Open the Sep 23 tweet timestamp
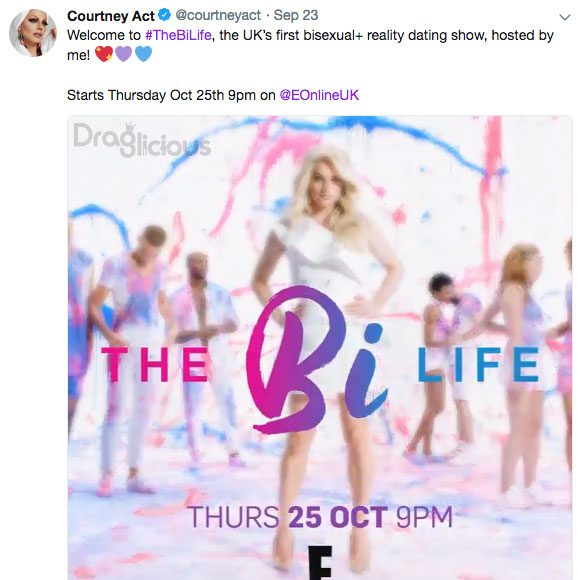This screenshot has width=582, height=580. [295, 16]
